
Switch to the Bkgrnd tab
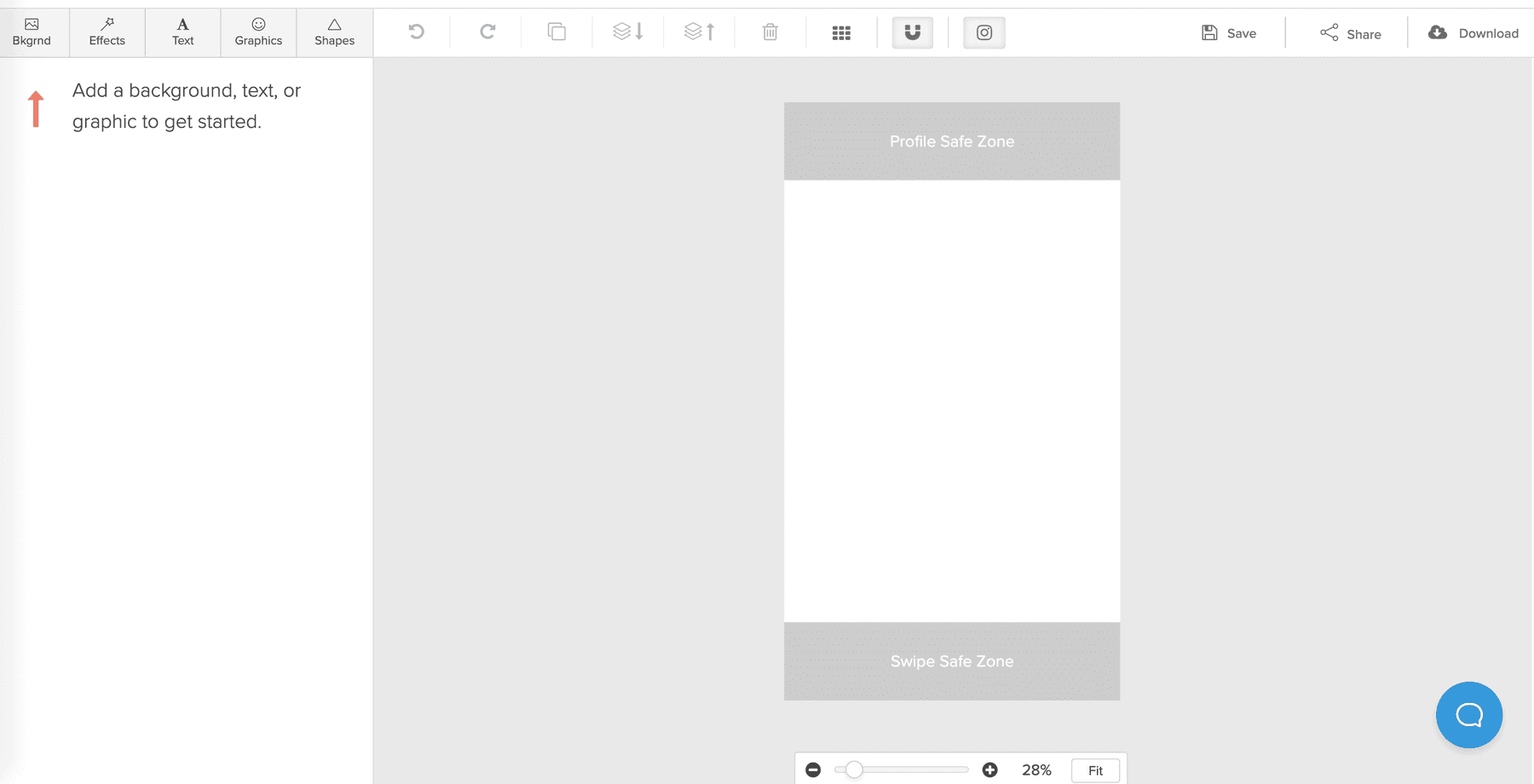click(32, 32)
